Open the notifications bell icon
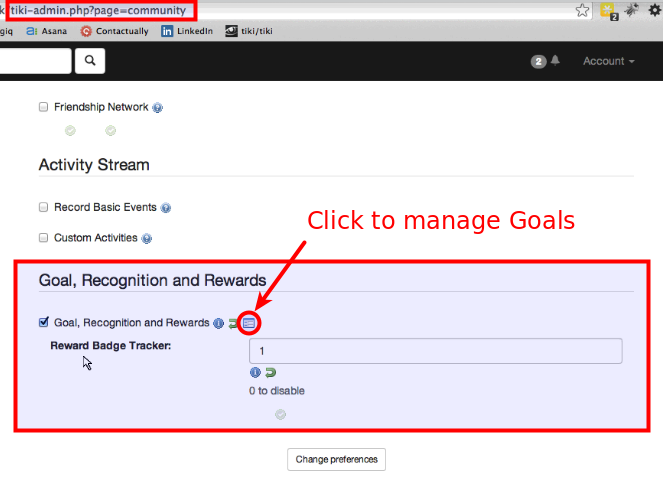The width and height of the screenshot is (663, 477). (x=555, y=61)
